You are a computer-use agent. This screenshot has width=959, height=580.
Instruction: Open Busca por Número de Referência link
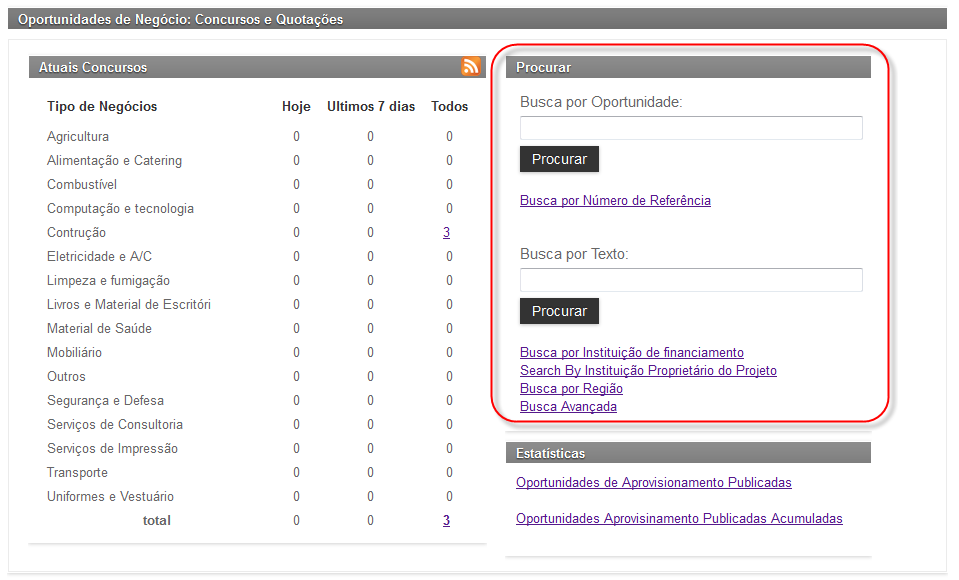tap(615, 201)
